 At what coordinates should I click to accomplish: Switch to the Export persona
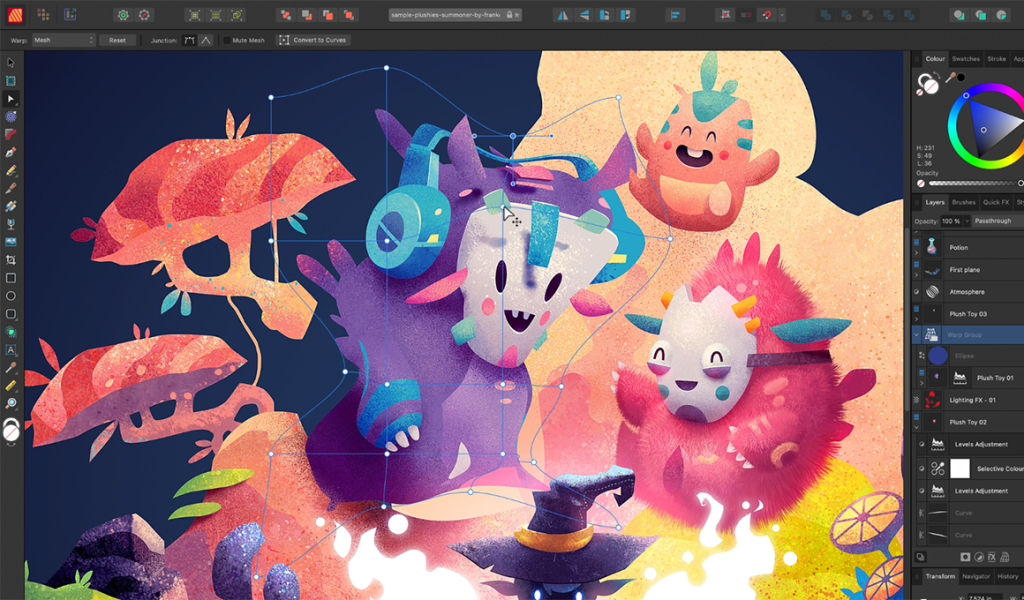70,14
